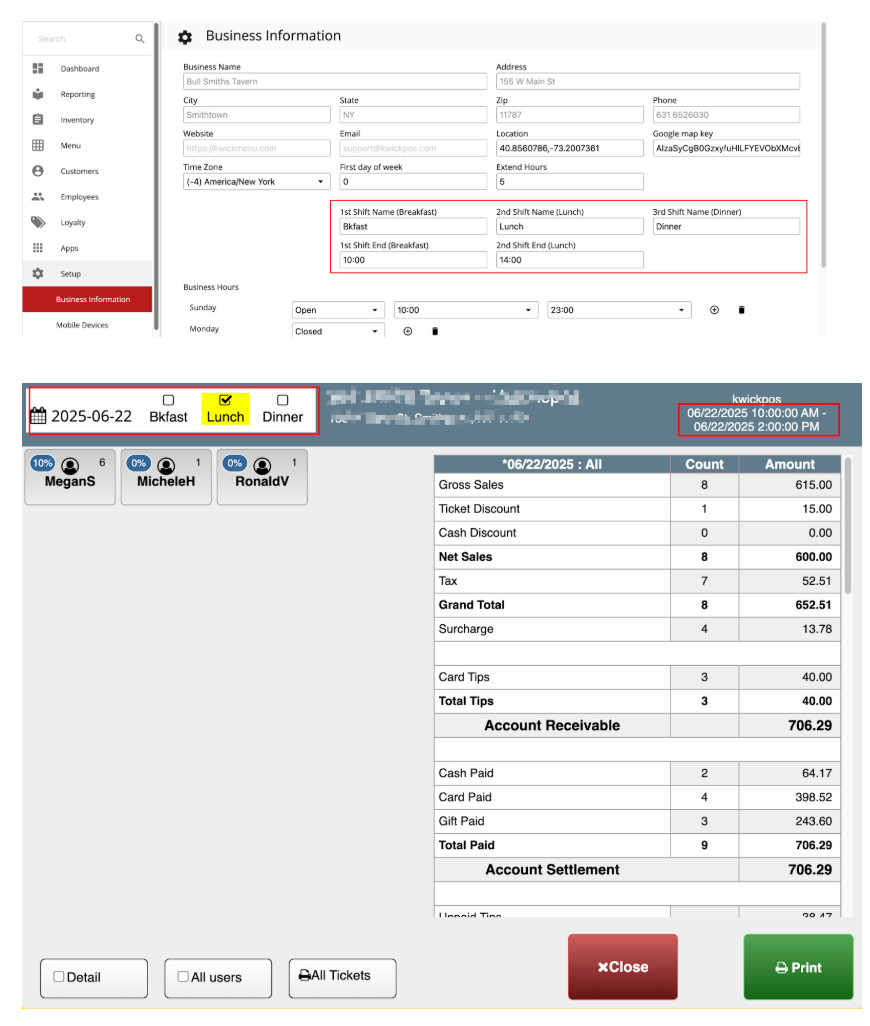
Task: Click the First day of week field
Action: tap(413, 181)
